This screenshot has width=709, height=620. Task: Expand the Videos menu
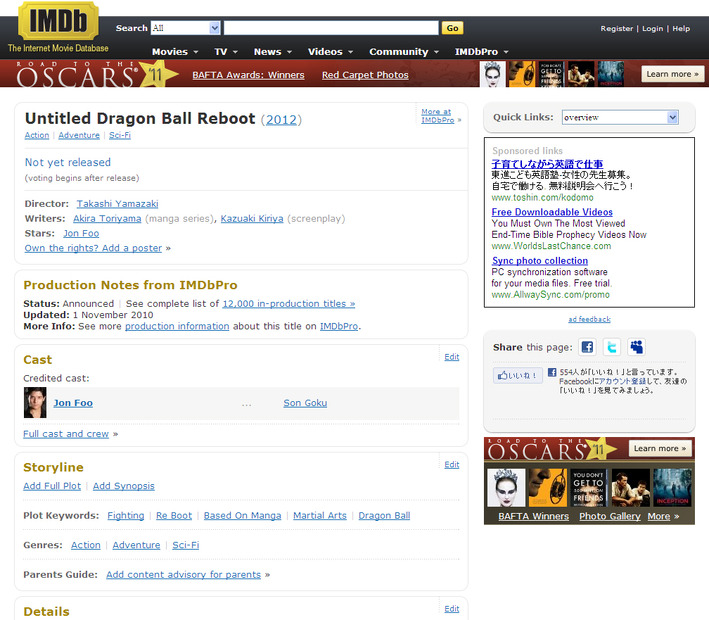[330, 52]
